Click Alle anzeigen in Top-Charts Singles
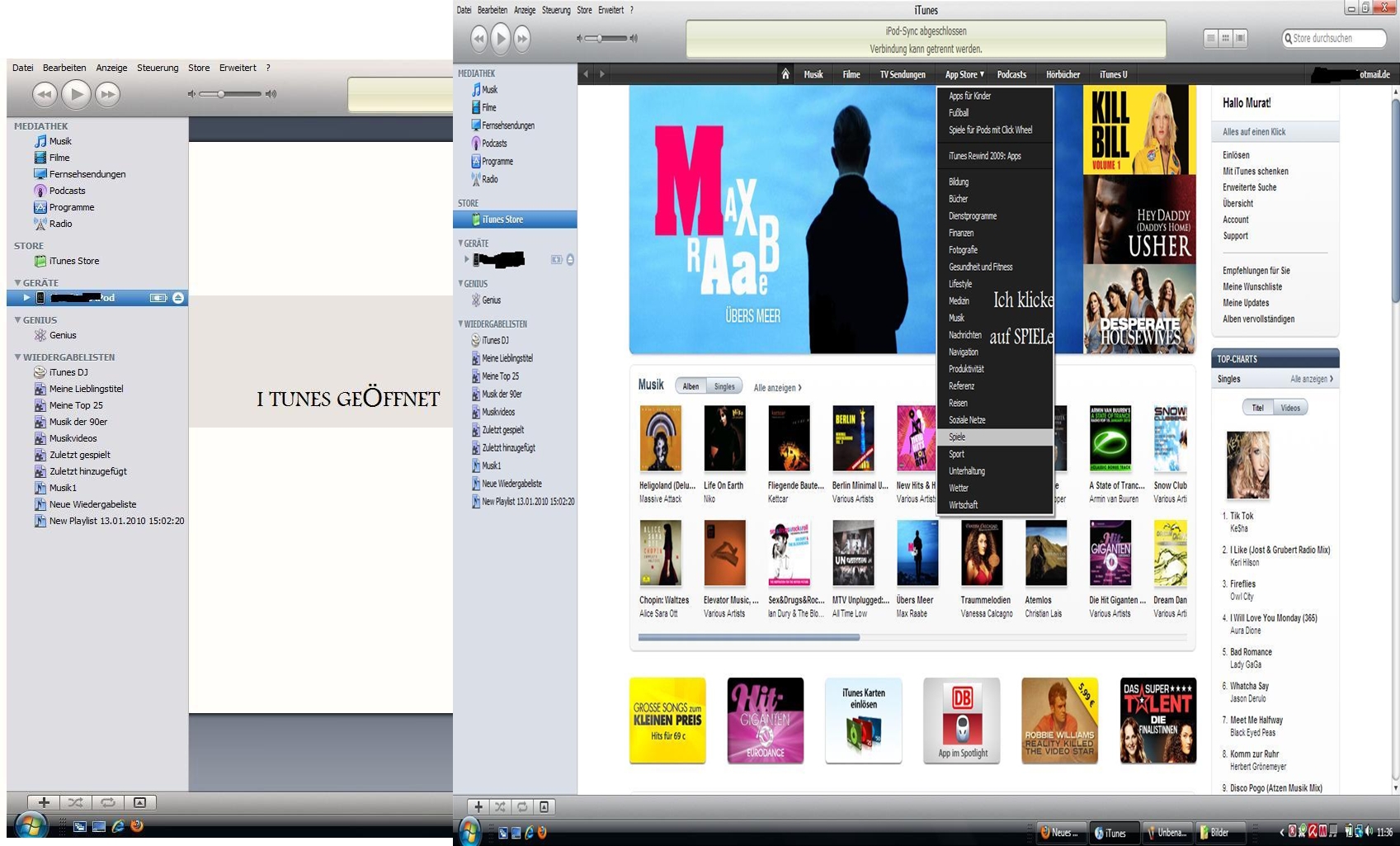1400x846 pixels. click(1312, 379)
